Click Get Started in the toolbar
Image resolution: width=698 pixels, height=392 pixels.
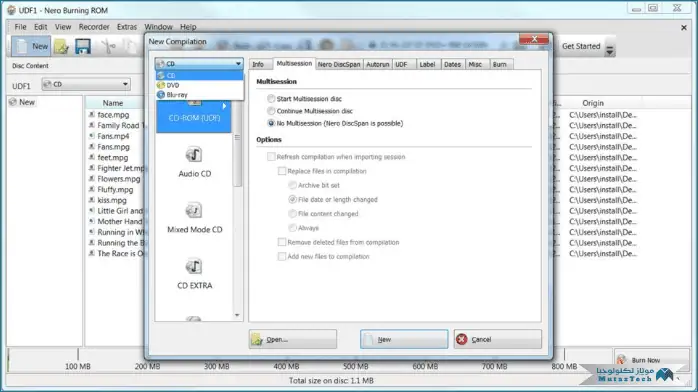coord(581,46)
